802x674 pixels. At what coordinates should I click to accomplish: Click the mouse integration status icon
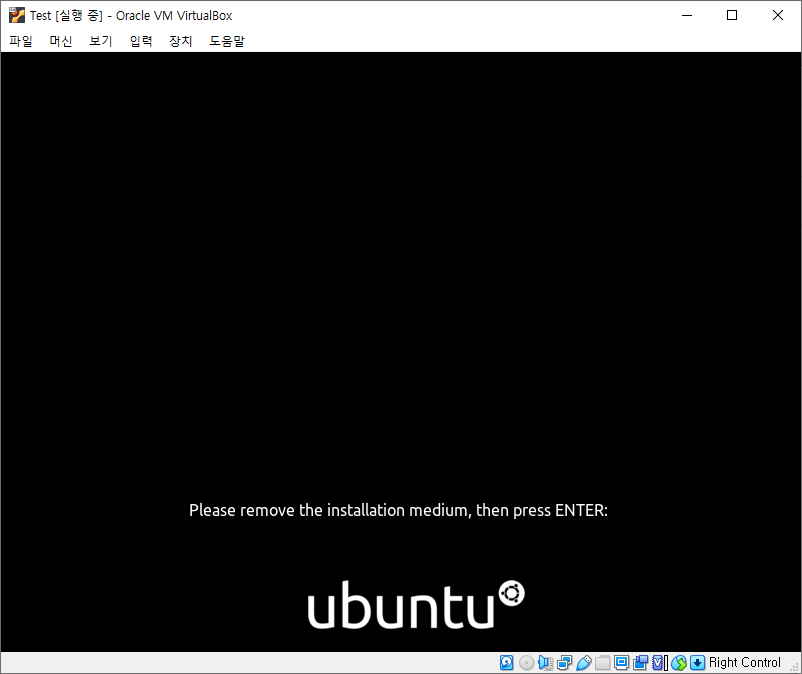click(x=679, y=663)
